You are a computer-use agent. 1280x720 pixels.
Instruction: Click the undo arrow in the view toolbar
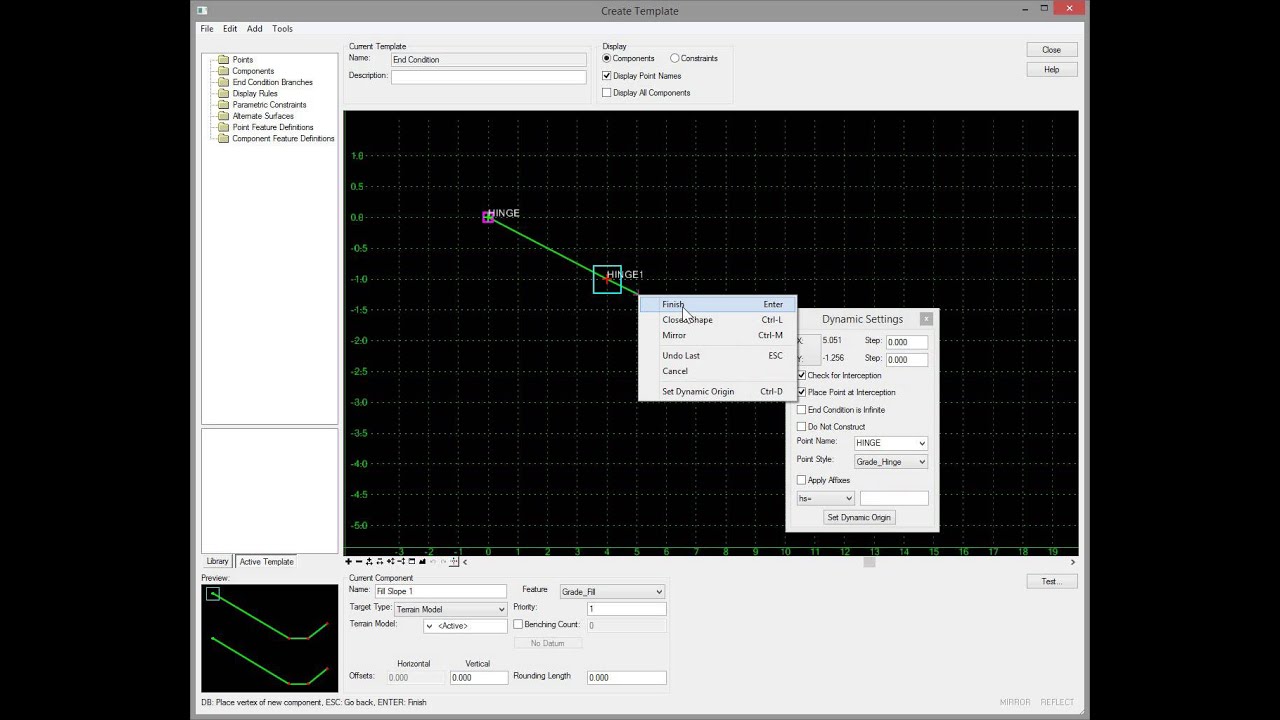click(433, 562)
